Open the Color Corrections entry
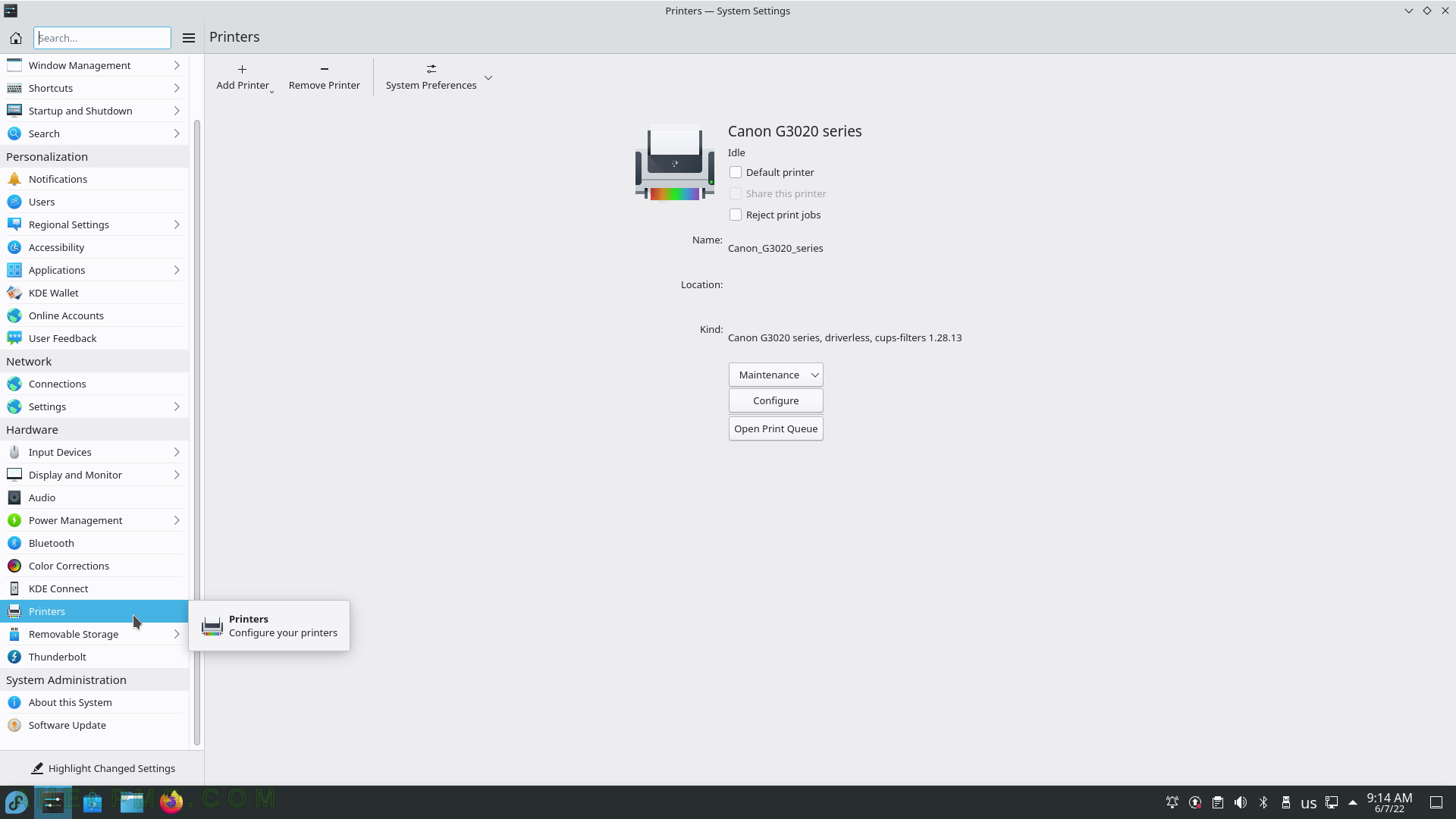Image resolution: width=1456 pixels, height=819 pixels. [94, 566]
